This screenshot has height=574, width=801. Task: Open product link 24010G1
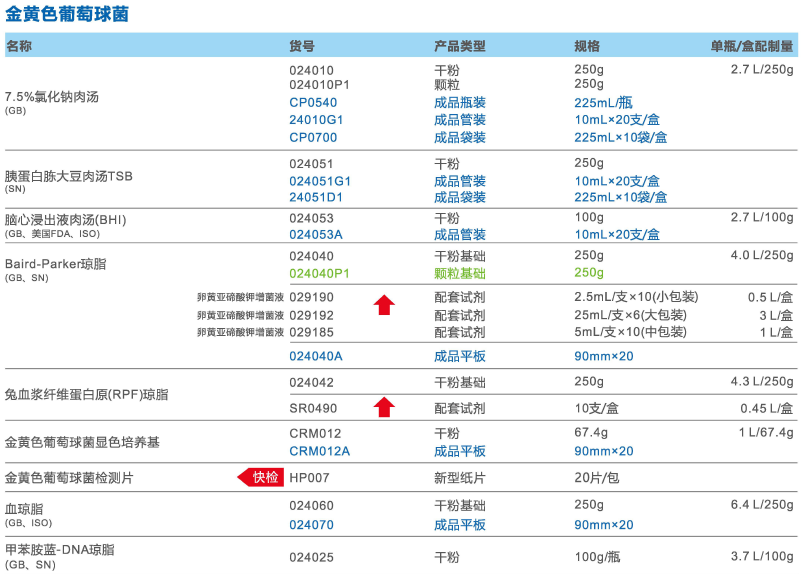tap(316, 120)
